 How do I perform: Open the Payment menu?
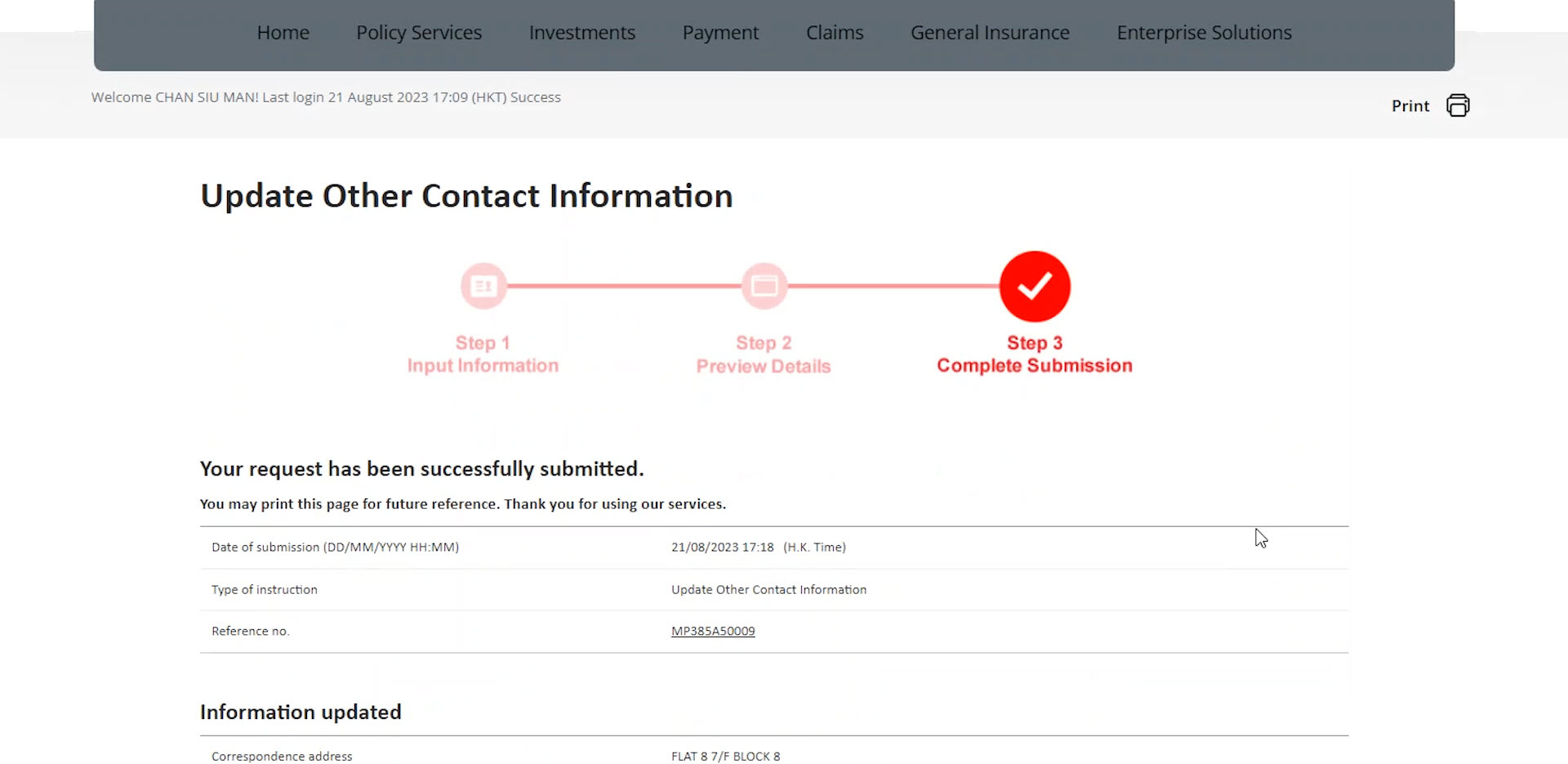pyautogui.click(x=720, y=33)
